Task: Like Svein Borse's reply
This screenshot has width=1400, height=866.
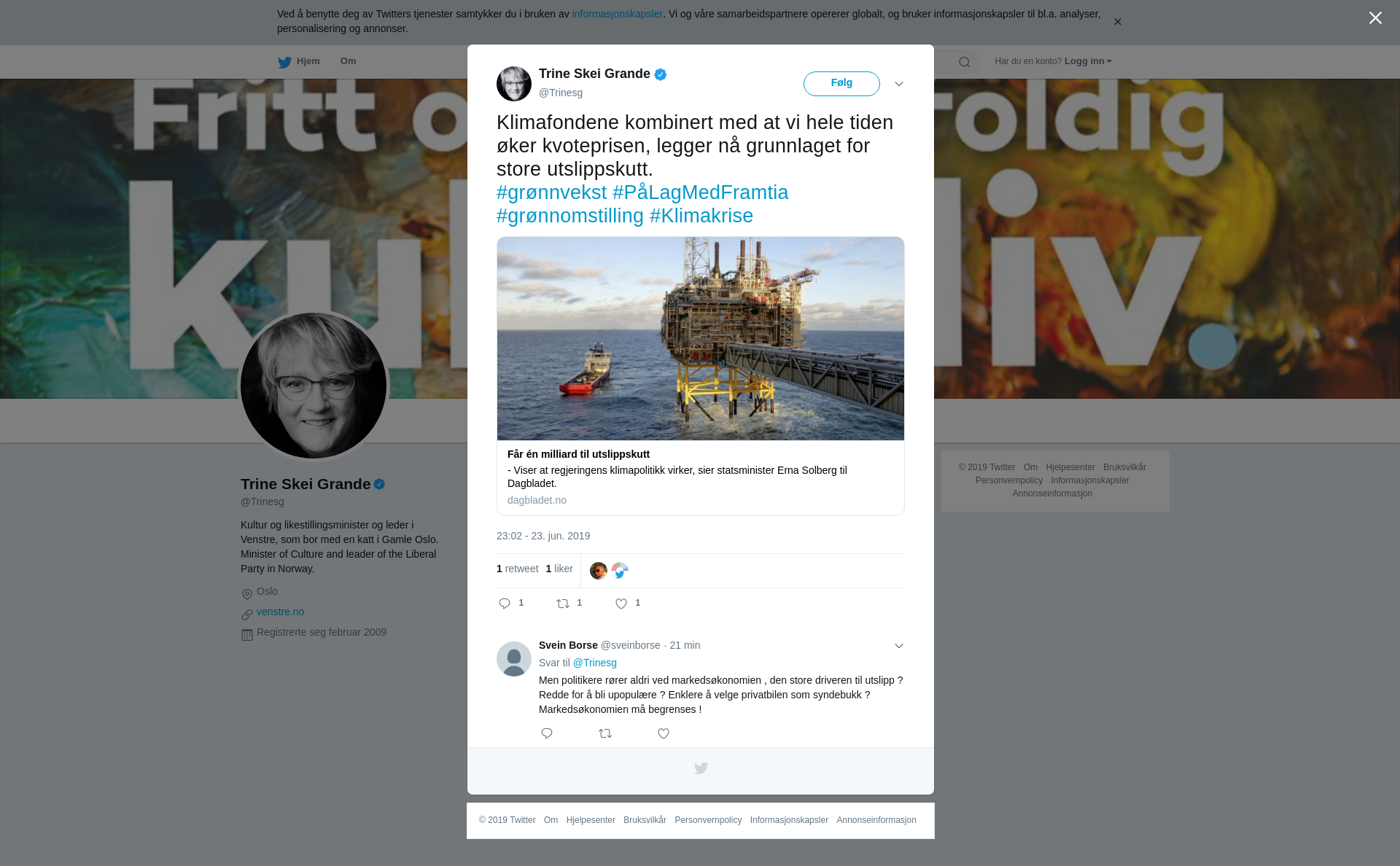Action: (x=664, y=733)
